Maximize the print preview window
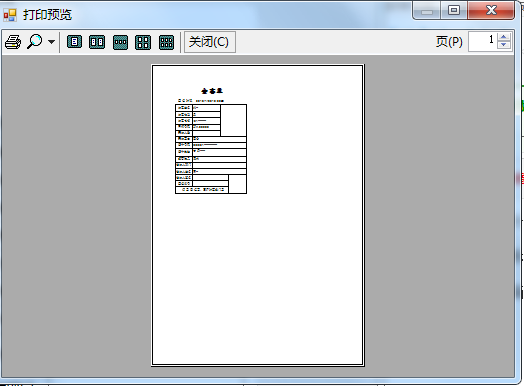 pos(453,11)
